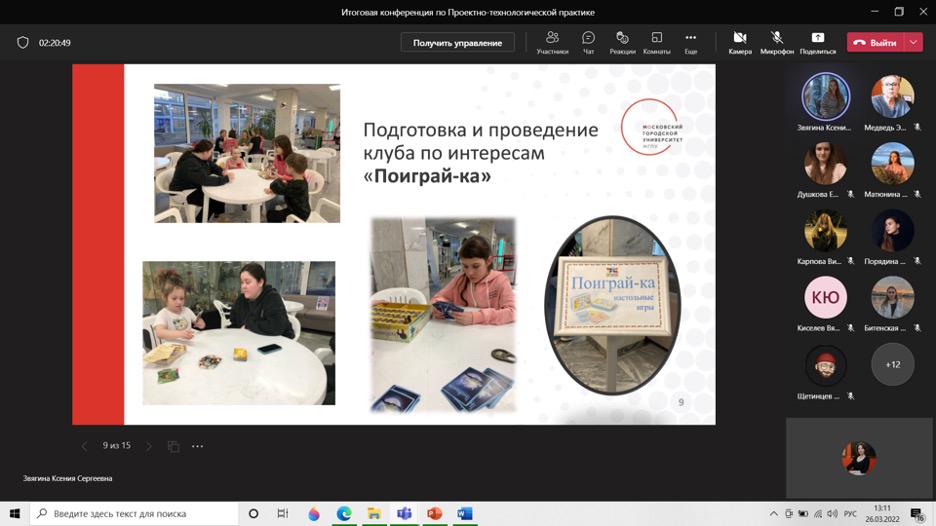936x526 pixels.
Task: Open the slide layout view icon
Action: 173,446
